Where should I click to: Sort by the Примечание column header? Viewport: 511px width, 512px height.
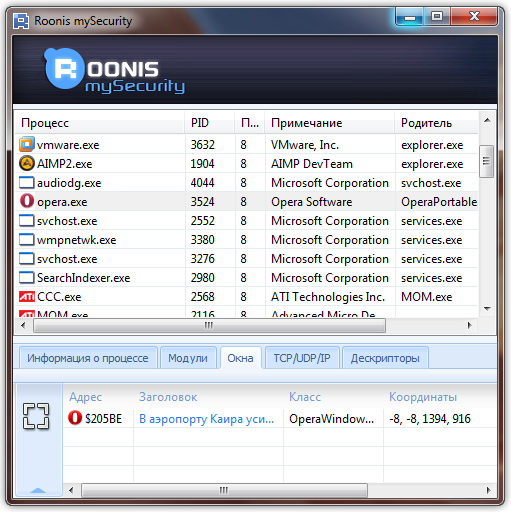coord(329,123)
